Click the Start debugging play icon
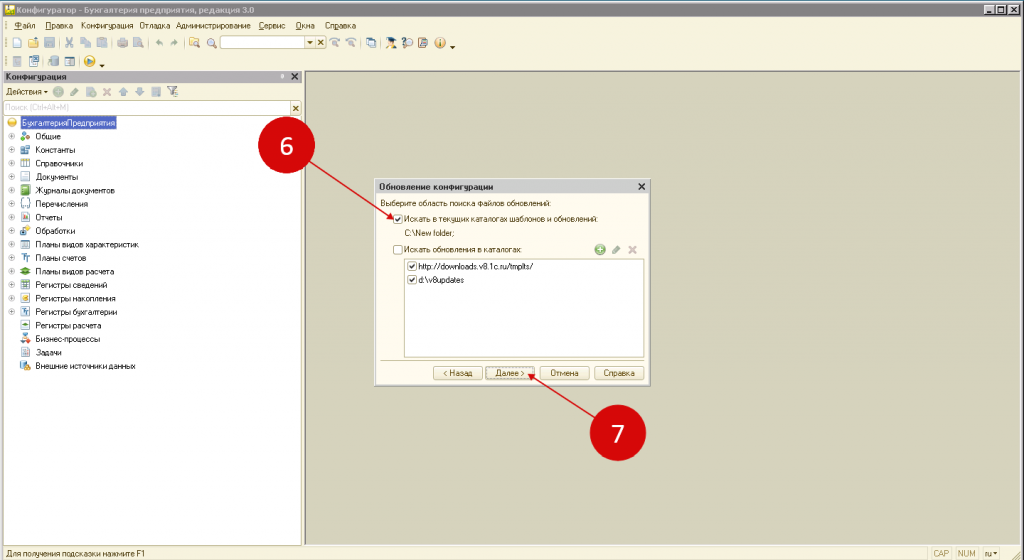The image size is (1024, 560). (89, 61)
